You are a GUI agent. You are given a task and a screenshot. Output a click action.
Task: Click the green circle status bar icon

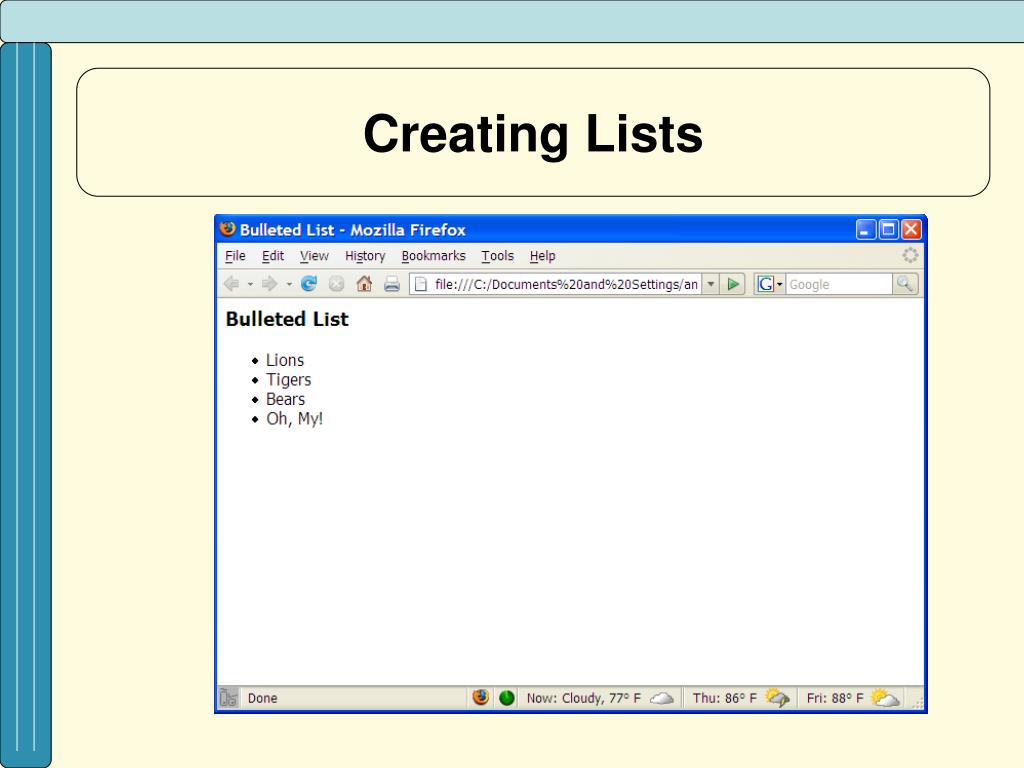[507, 698]
